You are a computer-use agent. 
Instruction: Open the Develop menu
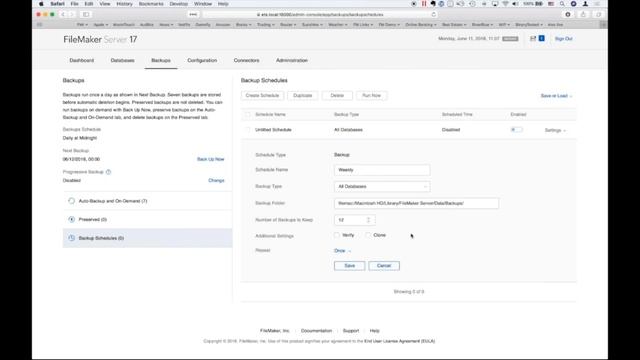click(x=179, y=4)
